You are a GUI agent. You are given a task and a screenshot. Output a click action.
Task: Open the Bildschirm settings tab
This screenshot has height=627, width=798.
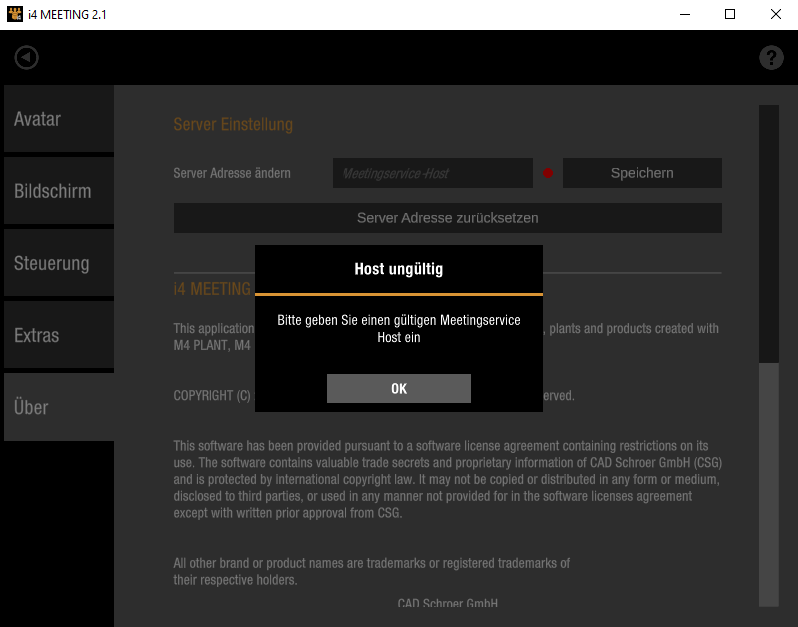58,191
